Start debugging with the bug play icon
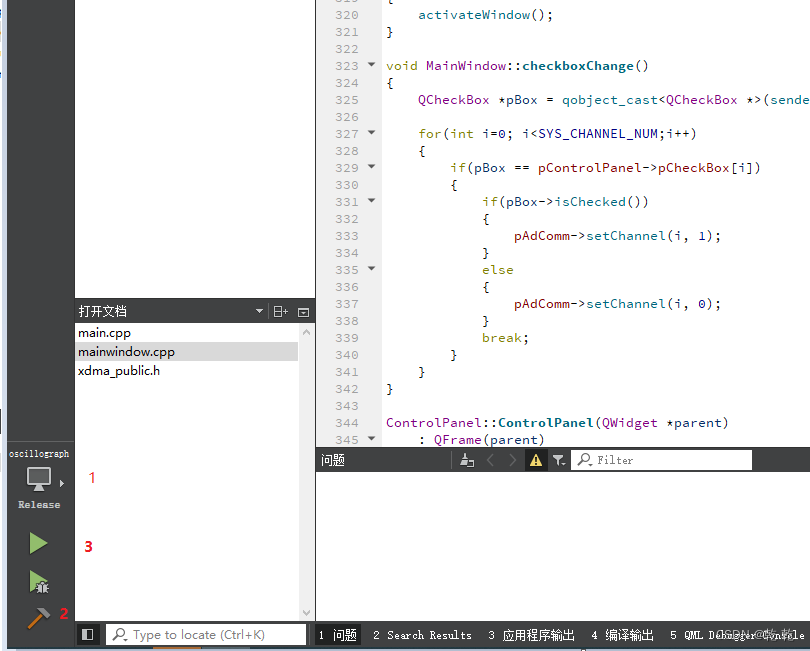This screenshot has height=651, width=810. click(39, 582)
